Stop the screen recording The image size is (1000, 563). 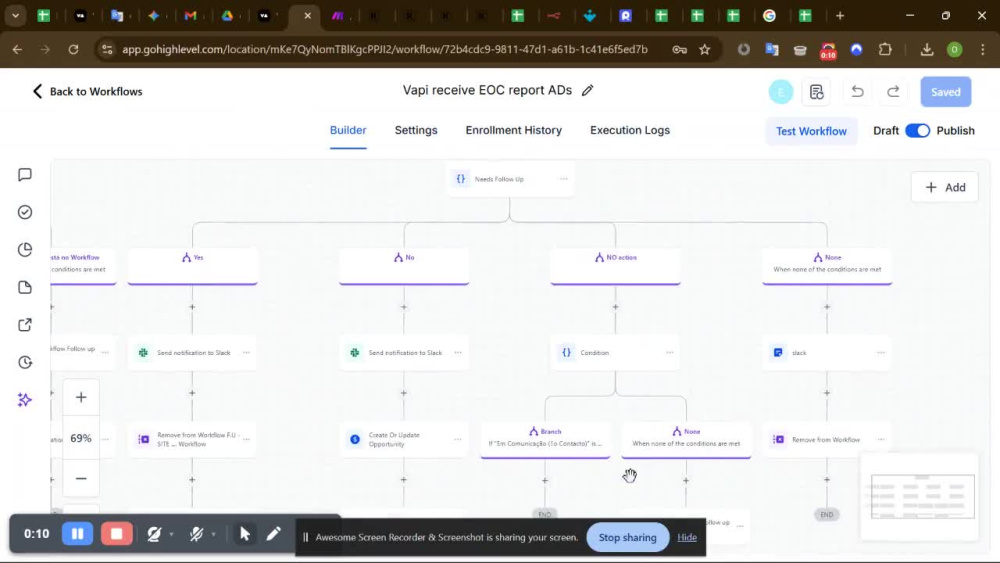(x=117, y=534)
